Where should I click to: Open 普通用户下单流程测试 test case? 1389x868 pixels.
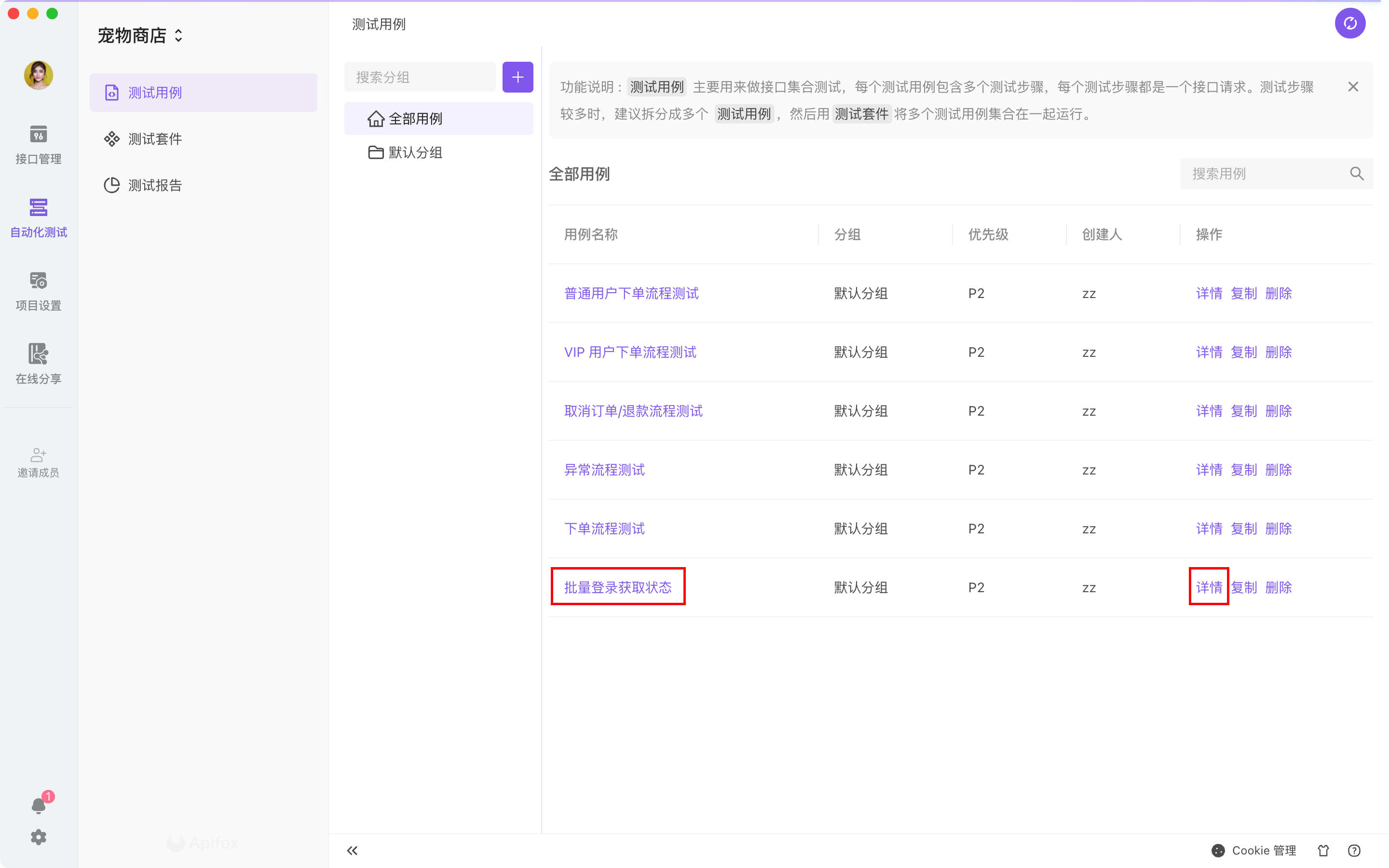pos(631,293)
